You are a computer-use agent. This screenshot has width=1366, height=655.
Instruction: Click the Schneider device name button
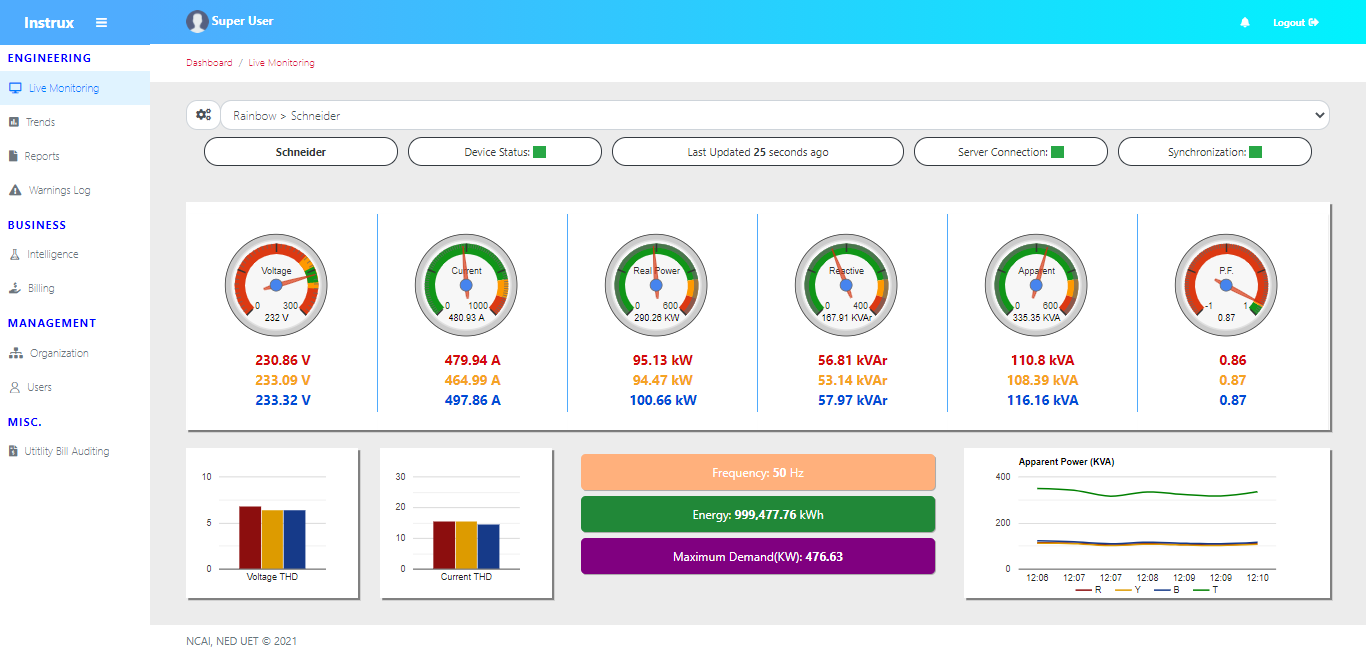301,152
